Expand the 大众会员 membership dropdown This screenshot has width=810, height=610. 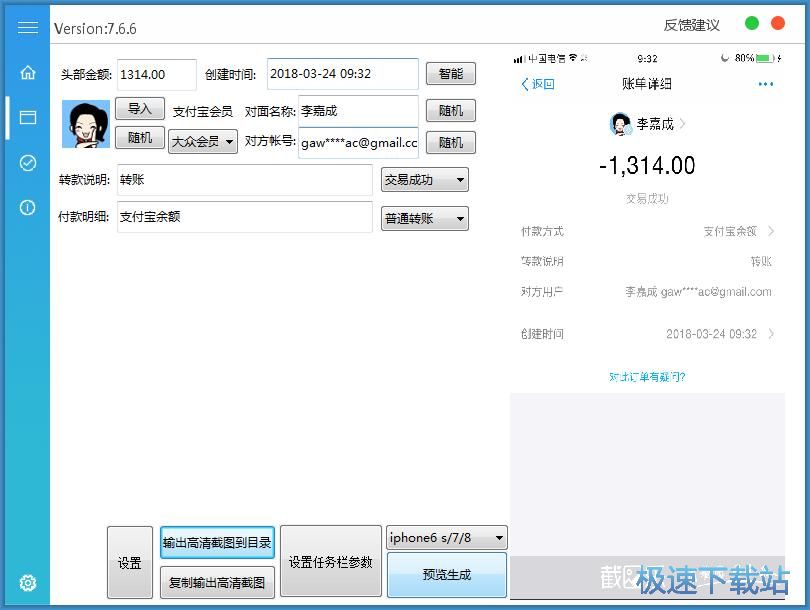tap(203, 142)
